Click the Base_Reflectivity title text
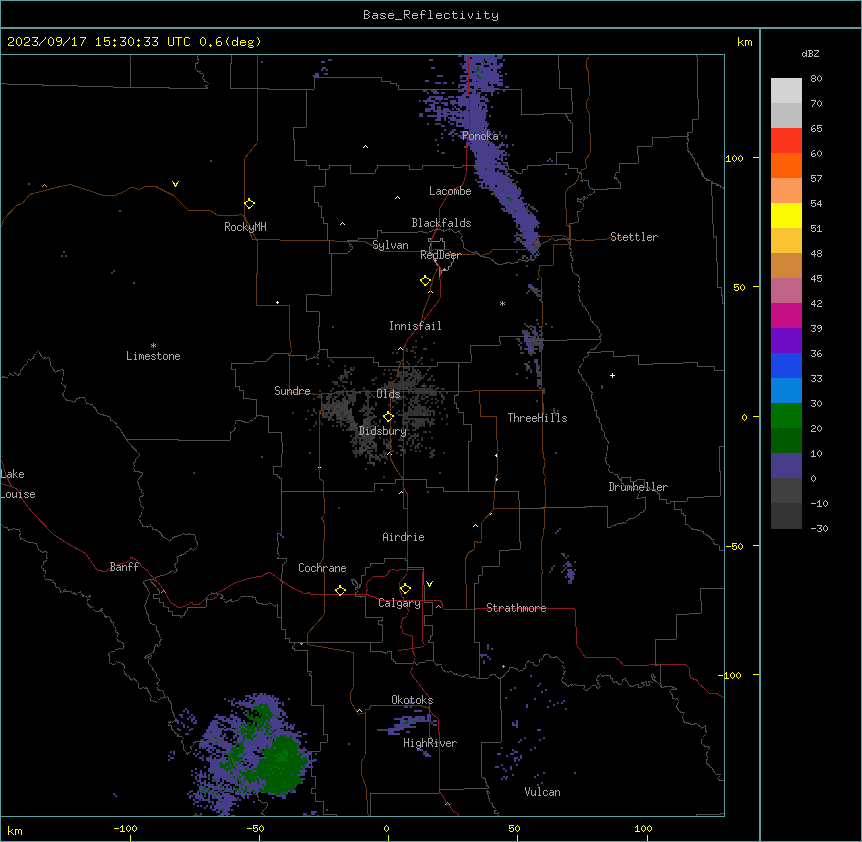The image size is (862, 842). [x=431, y=15]
